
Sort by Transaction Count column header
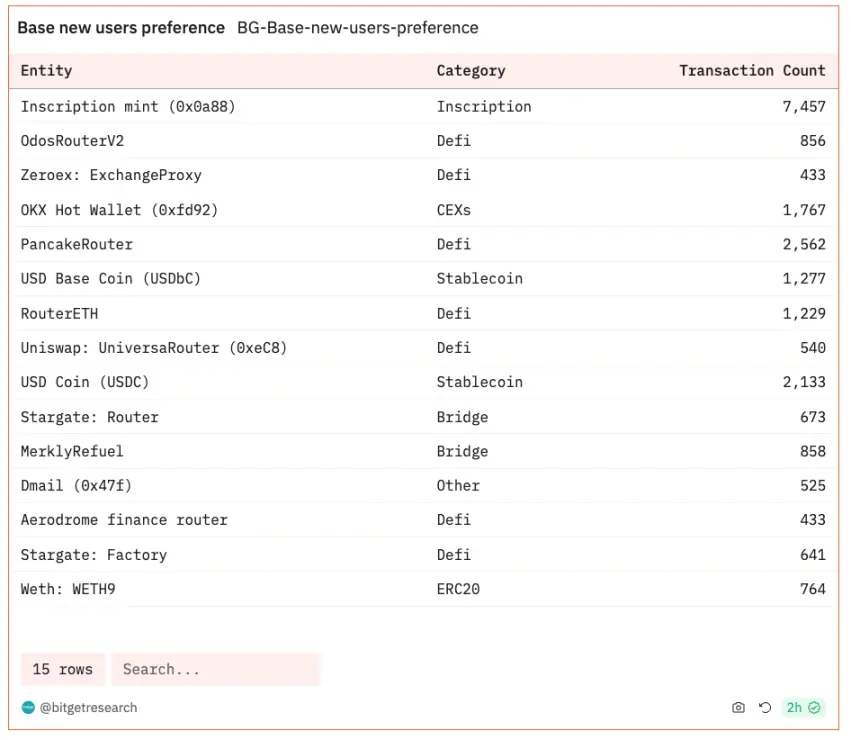(752, 71)
